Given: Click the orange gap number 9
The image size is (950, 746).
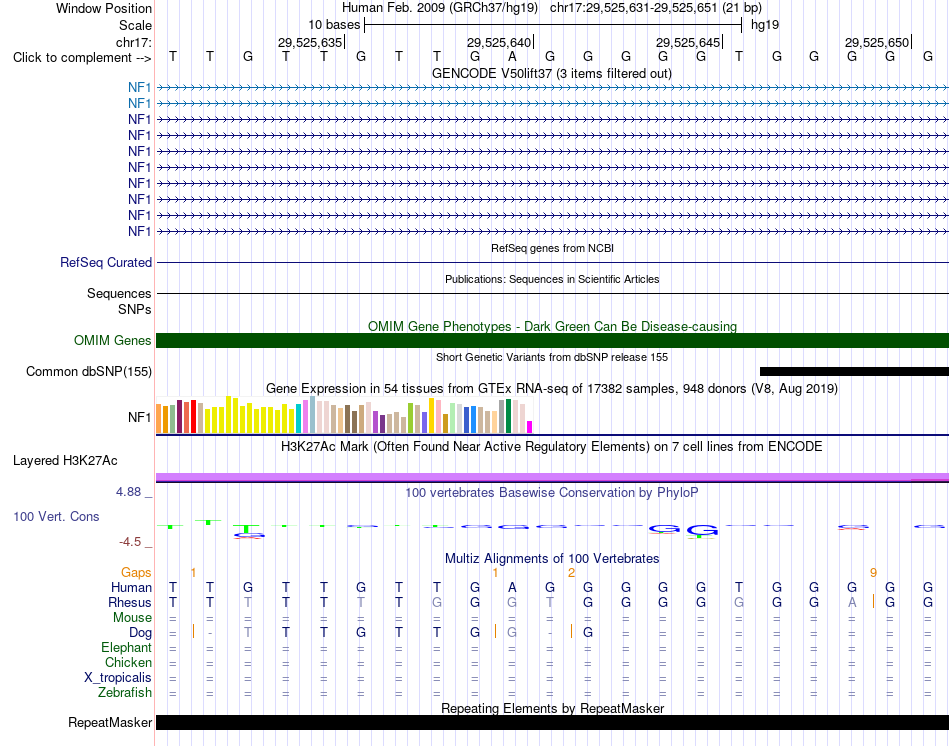Looking at the screenshot, I should pos(873,573).
